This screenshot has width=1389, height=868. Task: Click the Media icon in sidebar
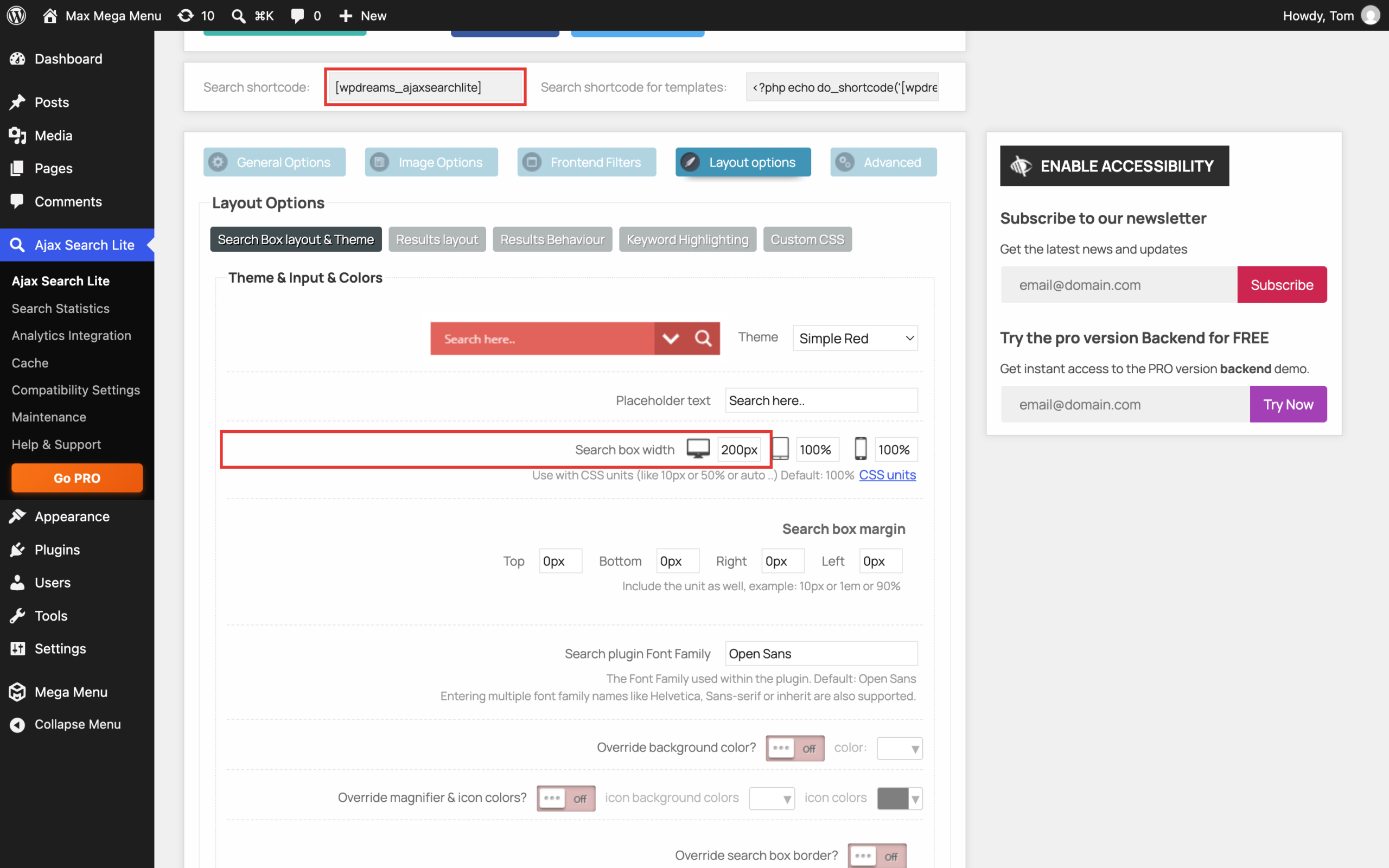point(17,136)
